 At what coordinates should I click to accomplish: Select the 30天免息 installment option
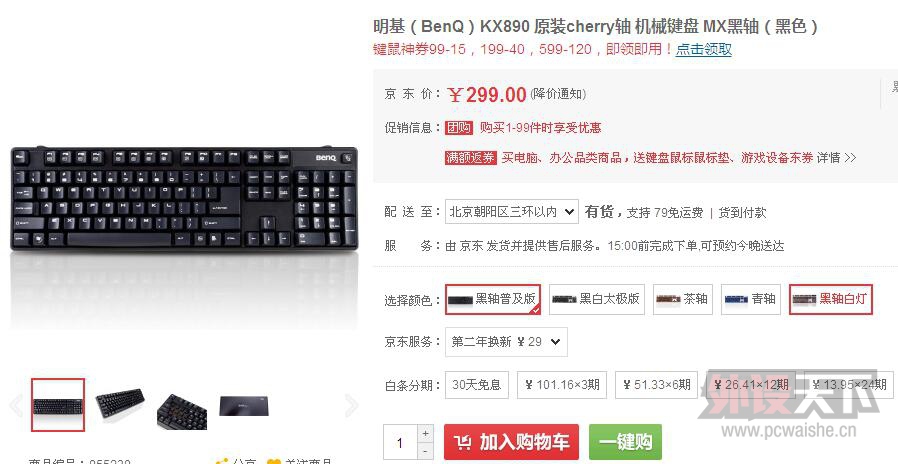click(476, 385)
